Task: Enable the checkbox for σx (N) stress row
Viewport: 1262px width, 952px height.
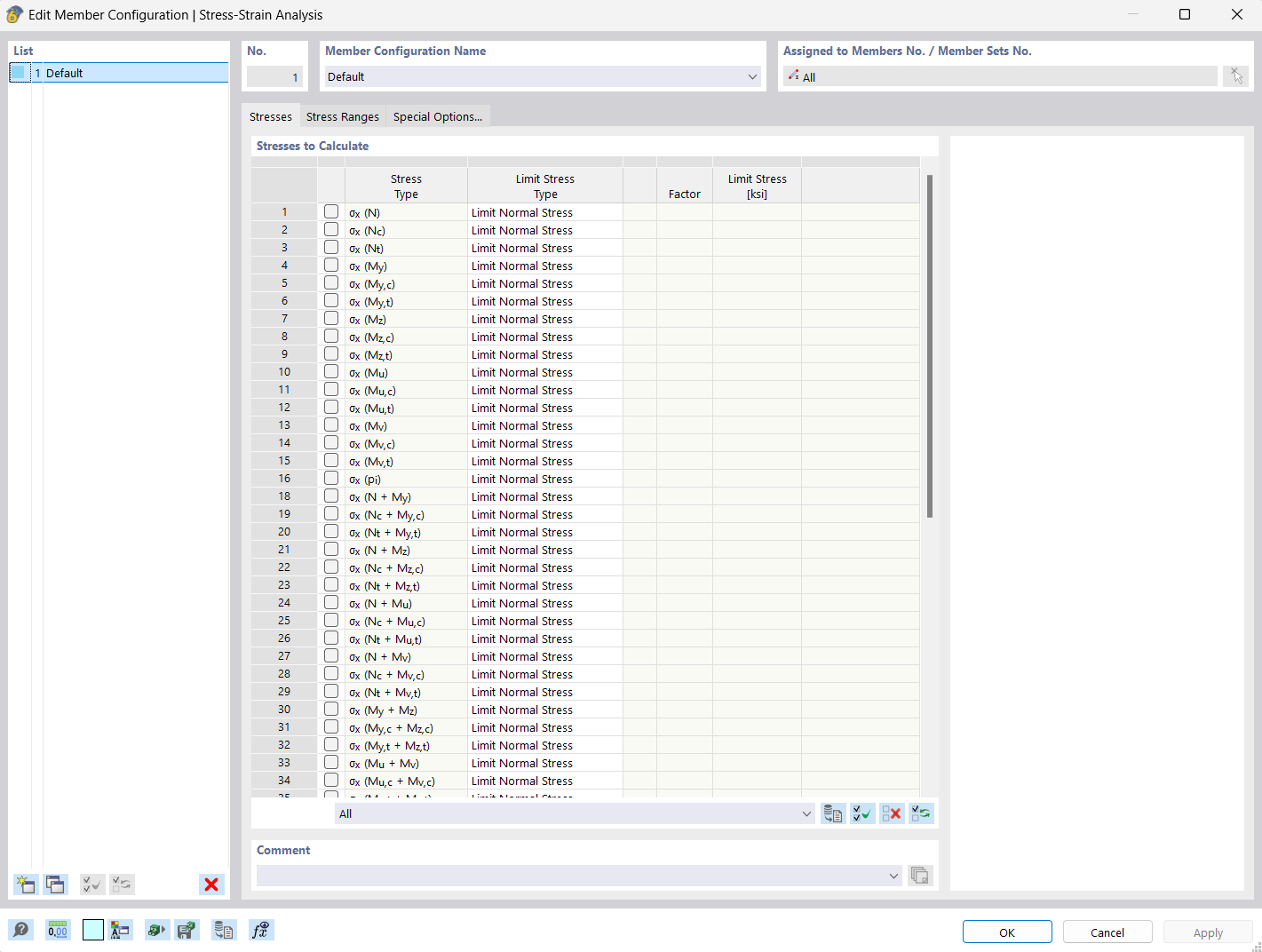Action: (331, 211)
